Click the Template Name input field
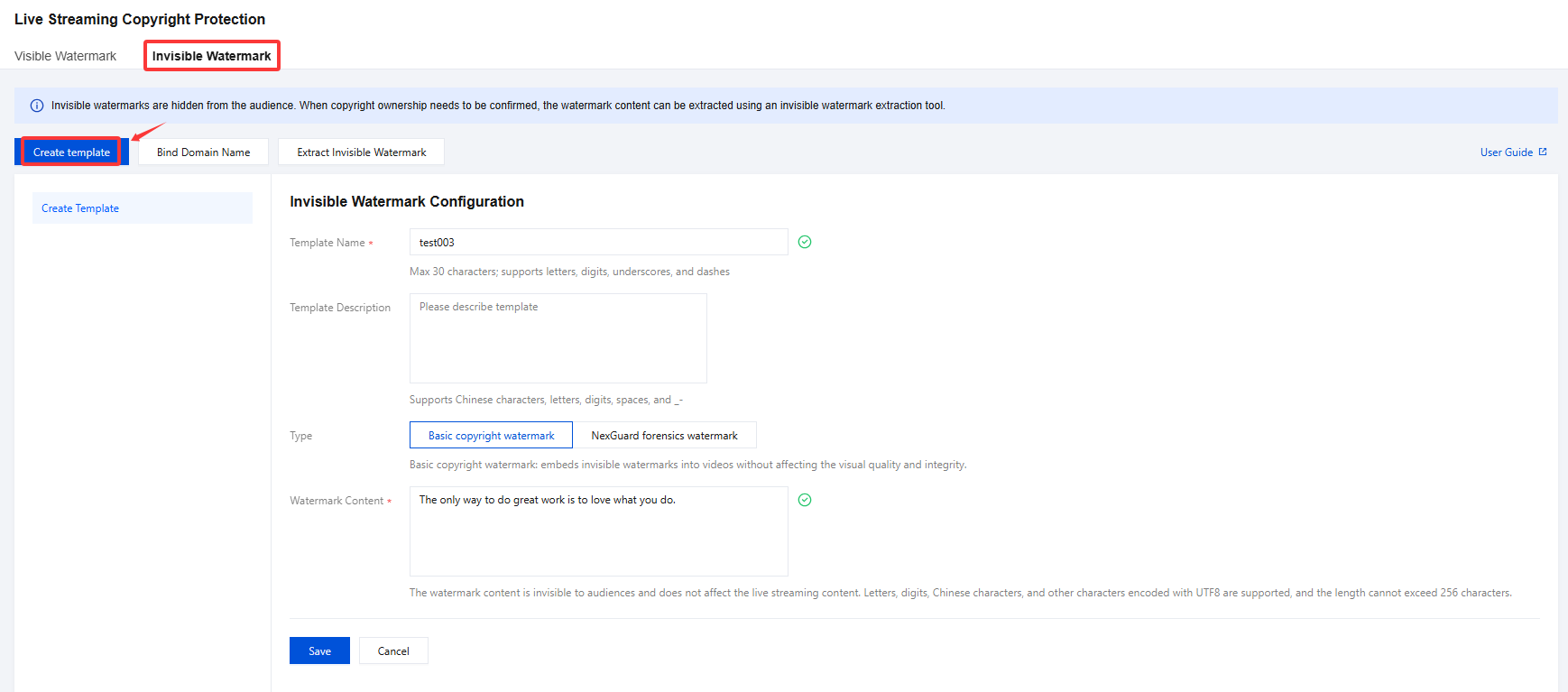The width and height of the screenshot is (1568, 692). [x=598, y=243]
